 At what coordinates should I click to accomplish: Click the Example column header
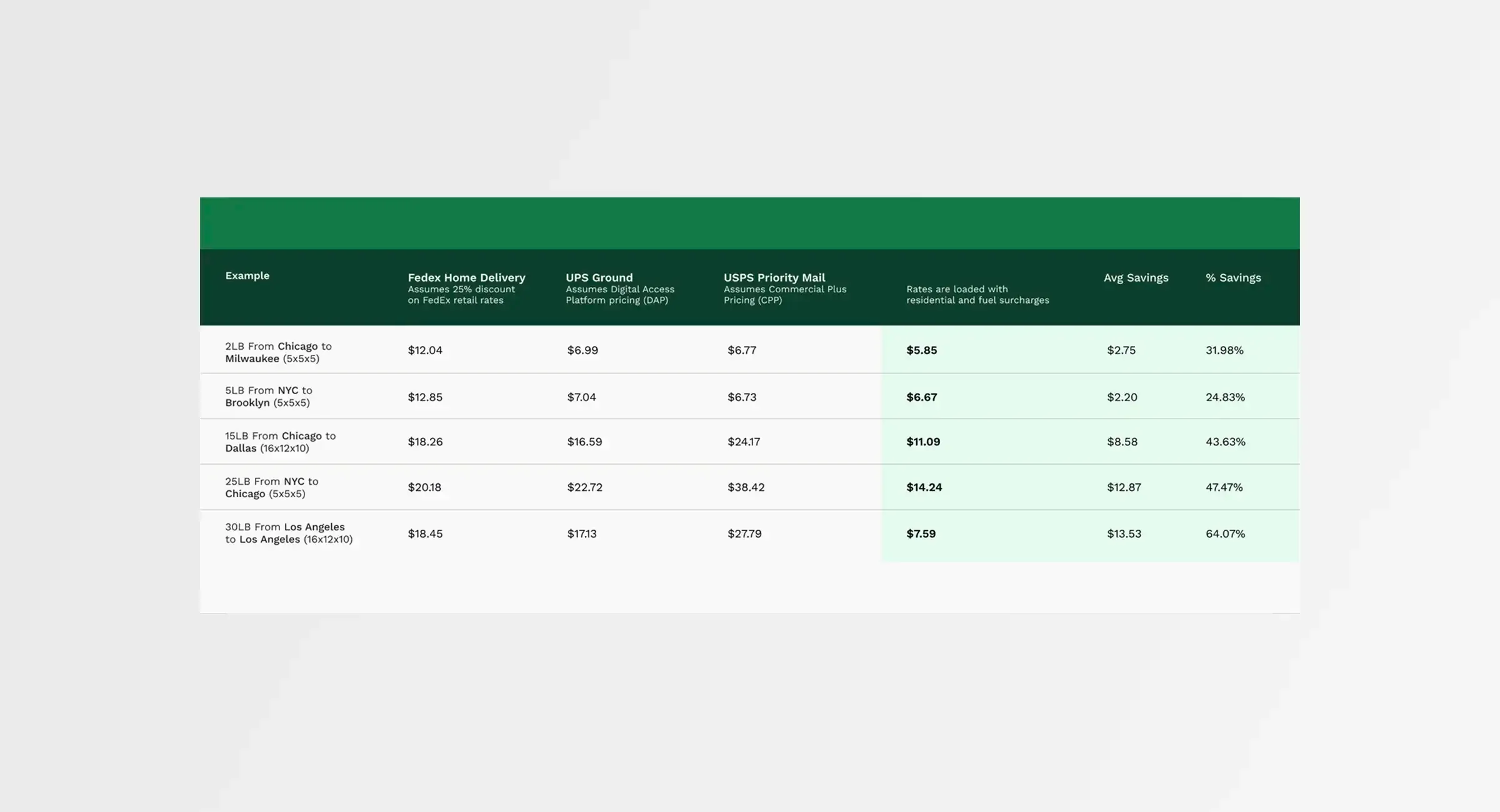pyautogui.click(x=247, y=275)
